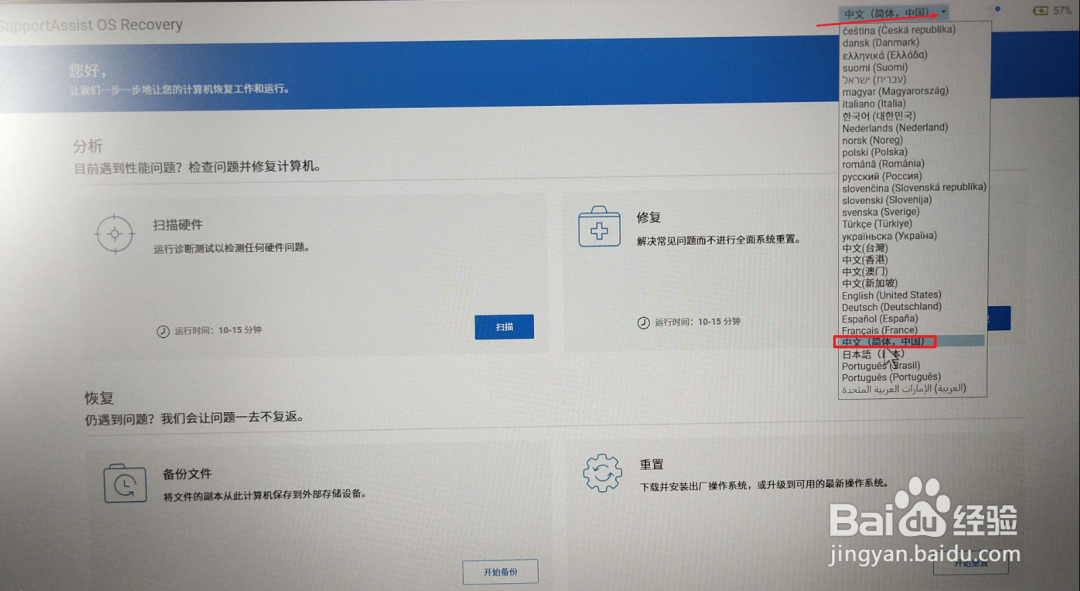Image resolution: width=1080 pixels, height=591 pixels.
Task: Choose 日本語 language option
Action: tap(872, 354)
